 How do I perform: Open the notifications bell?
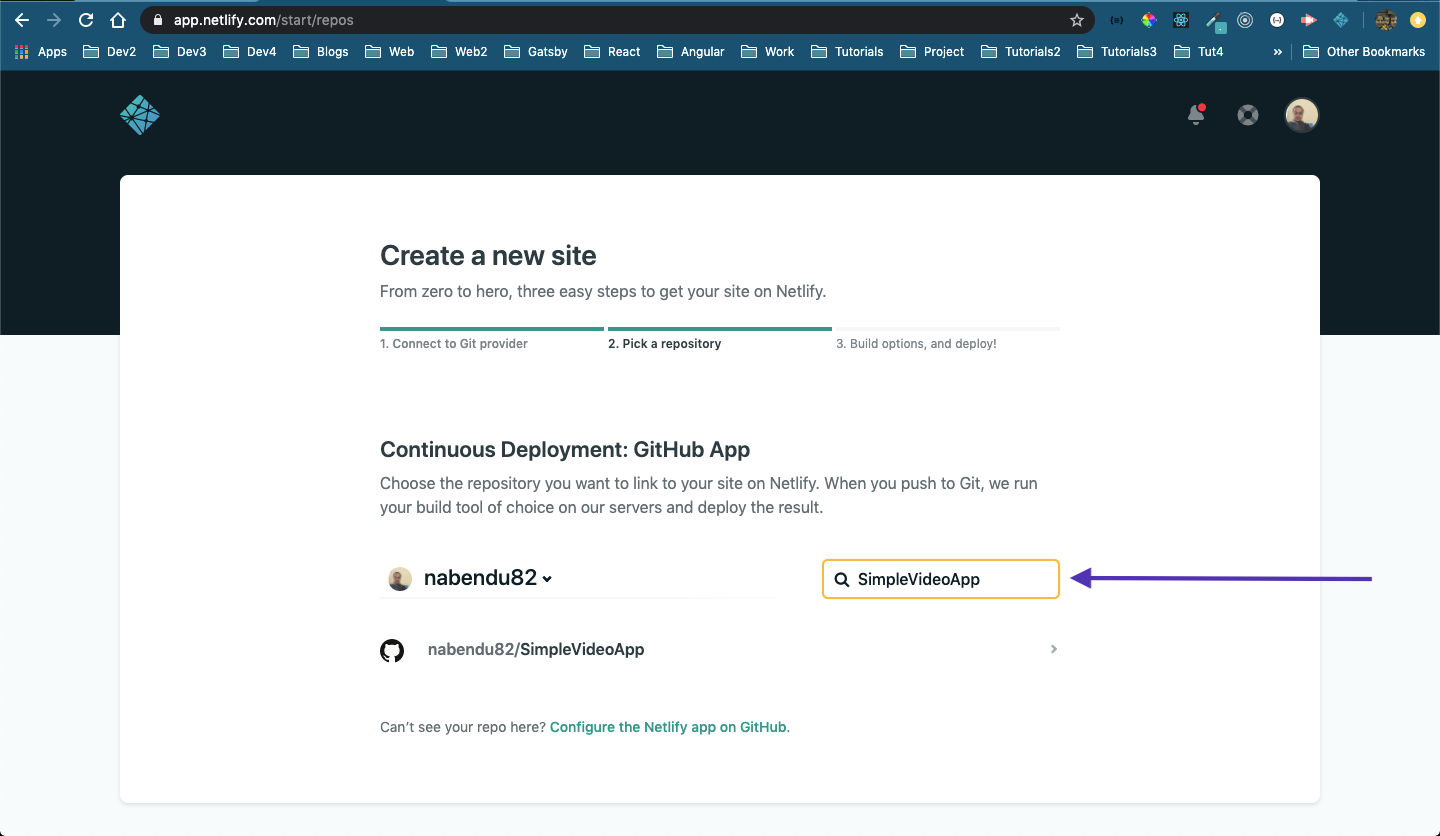point(1196,115)
